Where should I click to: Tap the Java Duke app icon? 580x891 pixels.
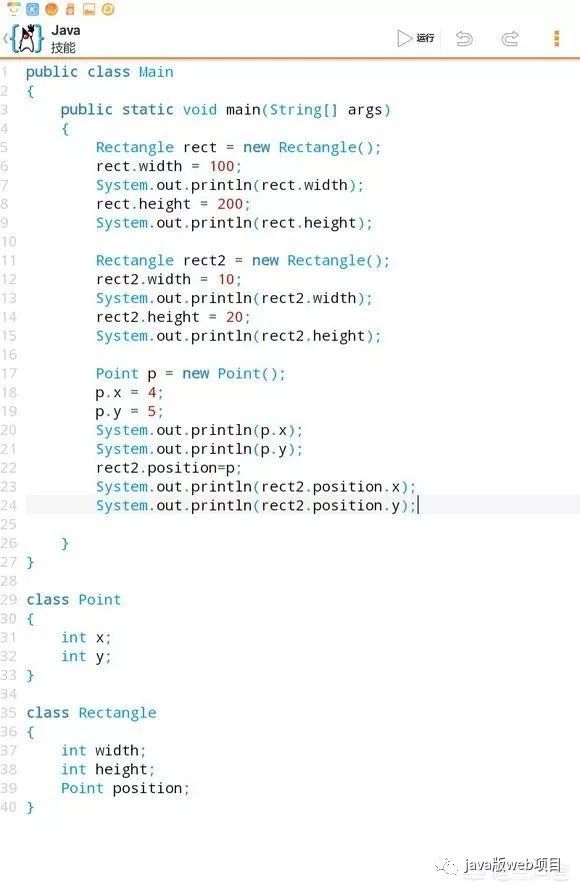pos(27,39)
